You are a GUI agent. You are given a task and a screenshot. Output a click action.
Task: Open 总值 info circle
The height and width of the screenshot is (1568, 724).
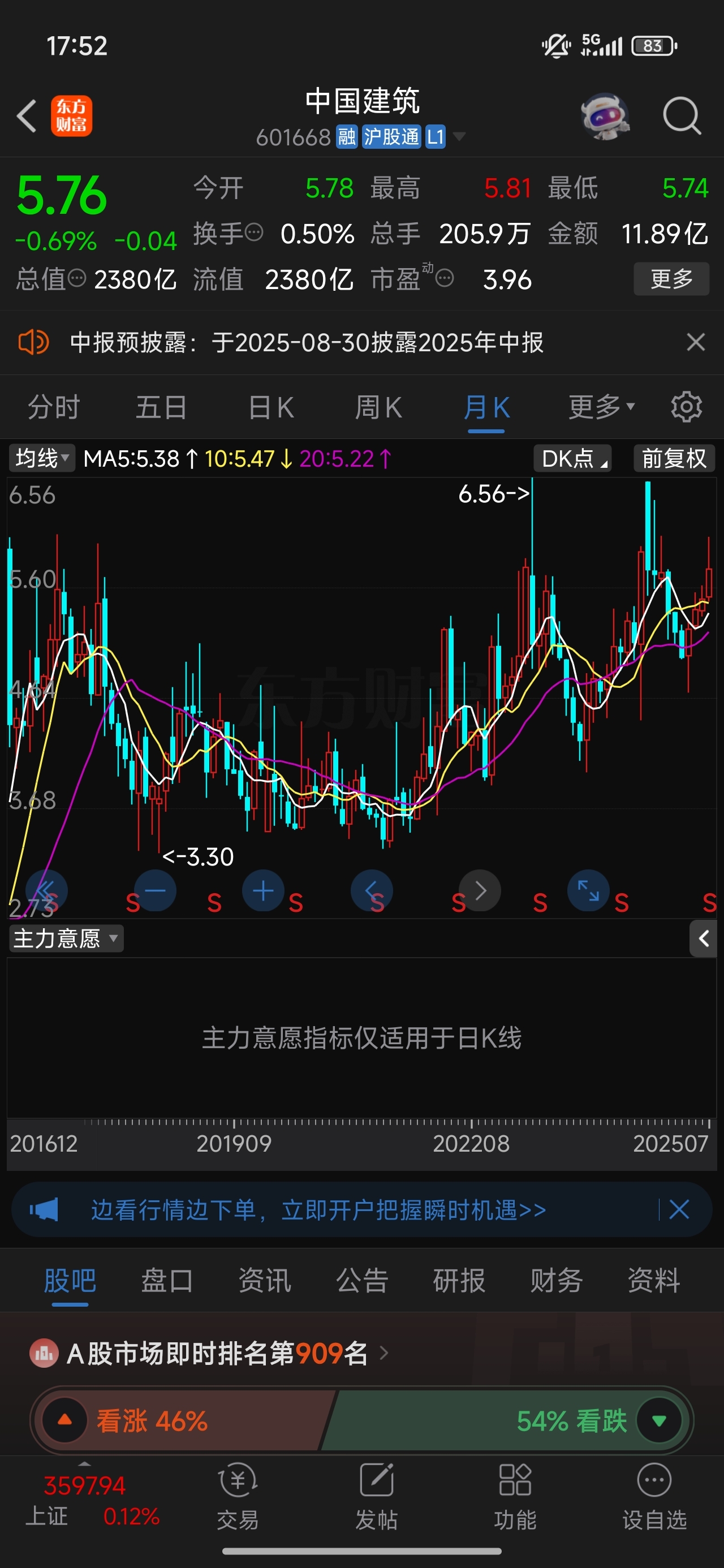coord(77,278)
